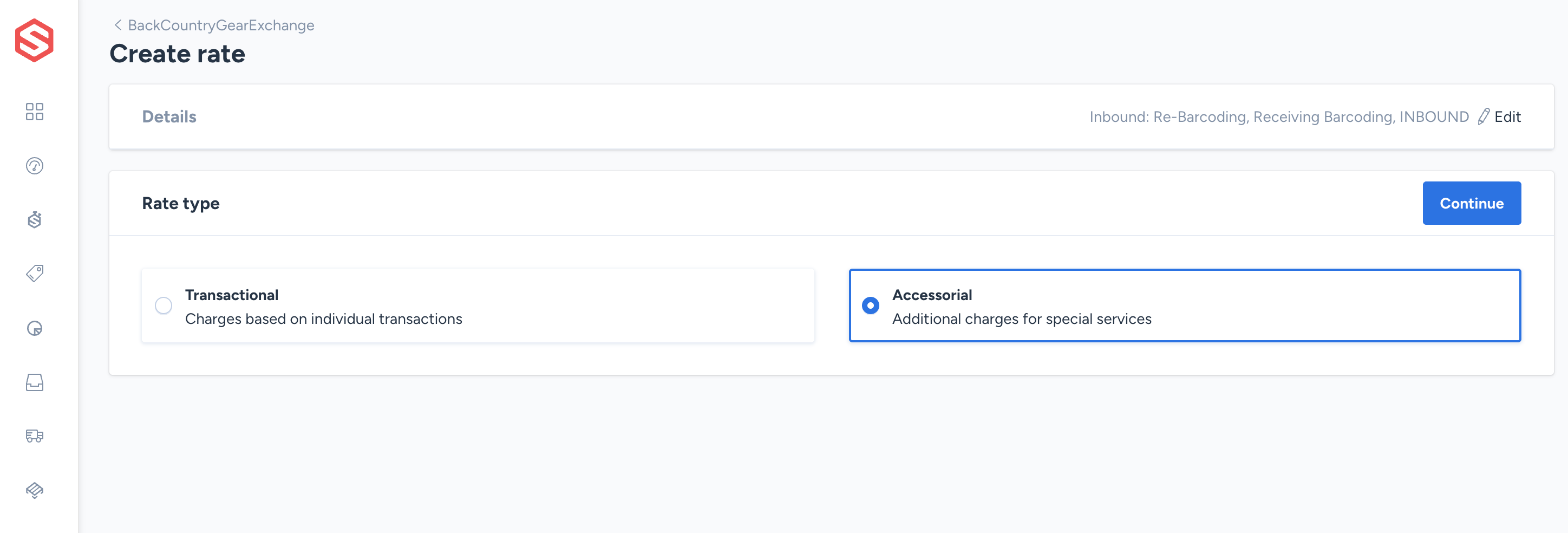
Task: Click the Rate type section heading
Action: (181, 203)
